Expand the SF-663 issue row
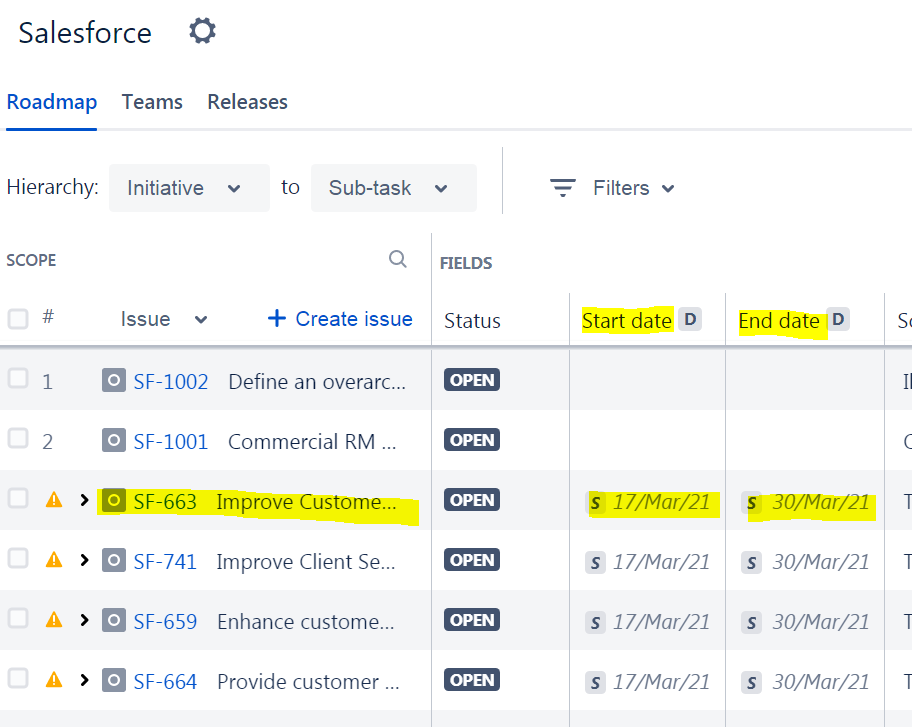912x727 pixels. (x=84, y=500)
